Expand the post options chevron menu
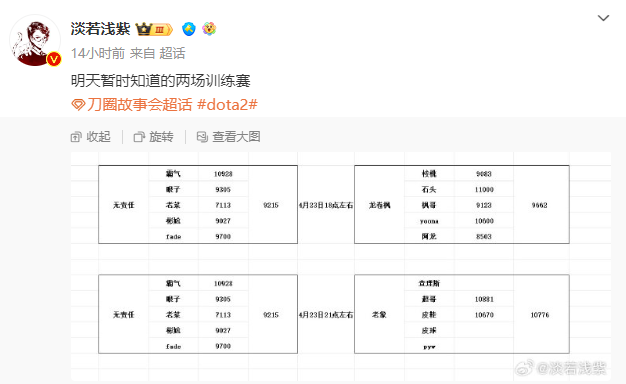The image size is (626, 384). coord(603,18)
